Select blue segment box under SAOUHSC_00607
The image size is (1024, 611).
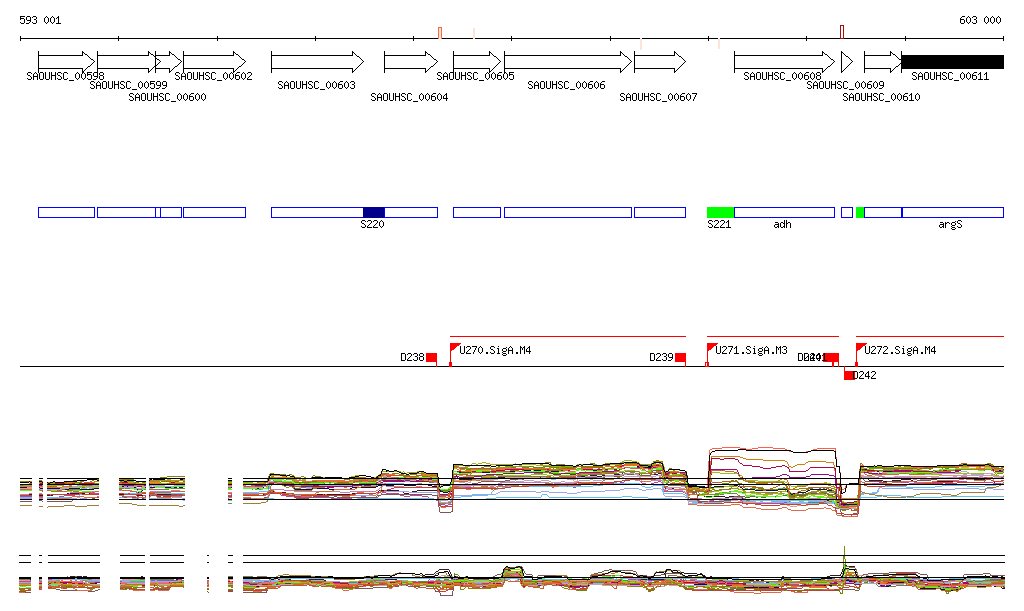coord(660,212)
